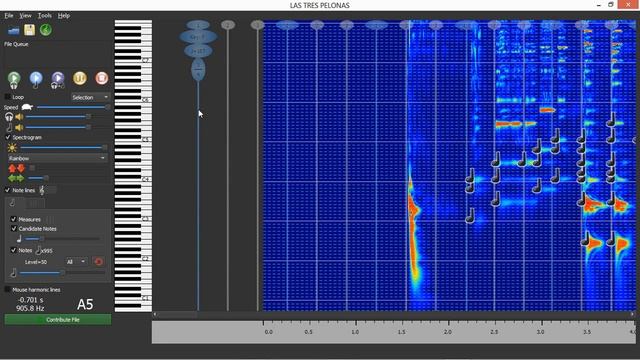Uncheck the Measures checkbox
The height and width of the screenshot is (360, 640).
pos(13,219)
